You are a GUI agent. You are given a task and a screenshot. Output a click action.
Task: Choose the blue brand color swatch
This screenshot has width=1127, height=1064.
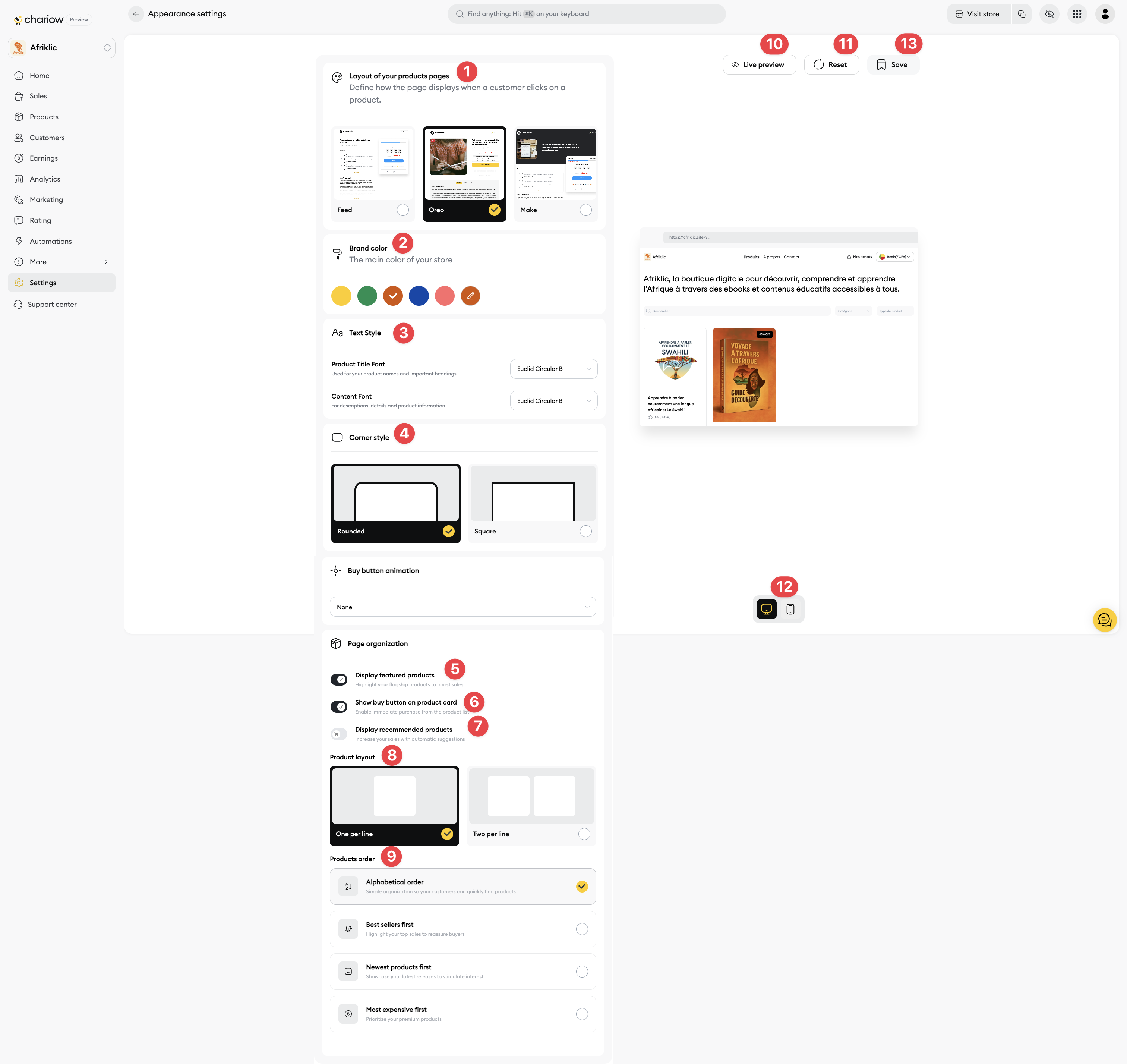[419, 296]
